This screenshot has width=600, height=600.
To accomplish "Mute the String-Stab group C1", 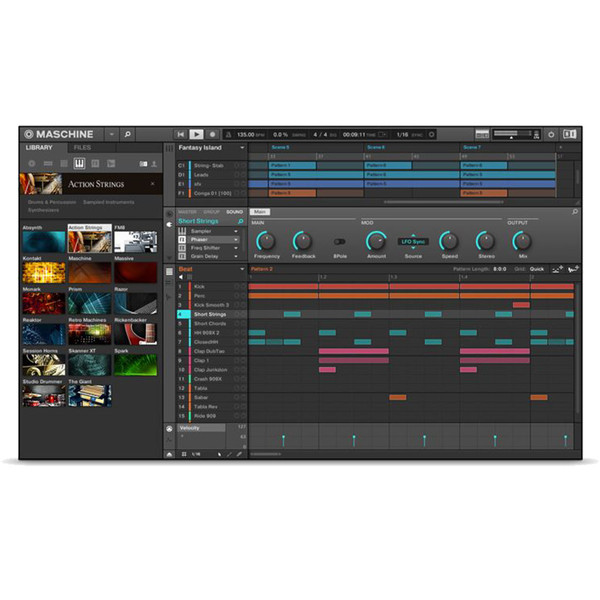I will pyautogui.click(x=237, y=166).
